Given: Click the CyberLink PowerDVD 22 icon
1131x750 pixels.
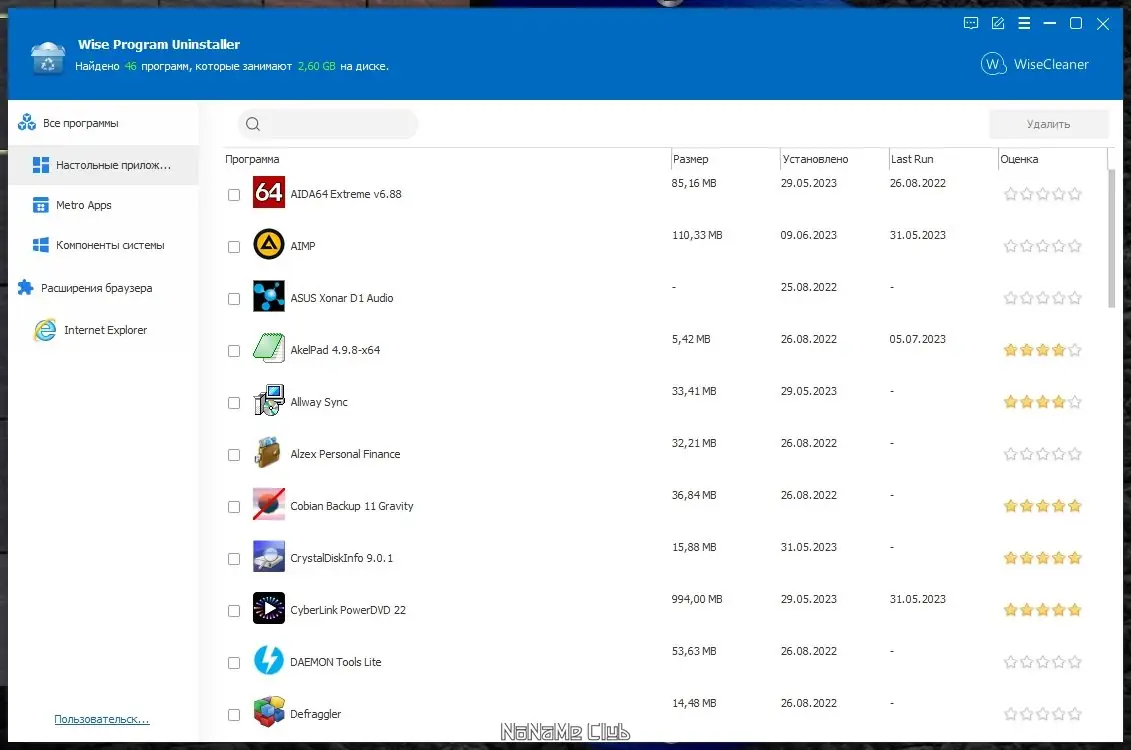Looking at the screenshot, I should (268, 608).
